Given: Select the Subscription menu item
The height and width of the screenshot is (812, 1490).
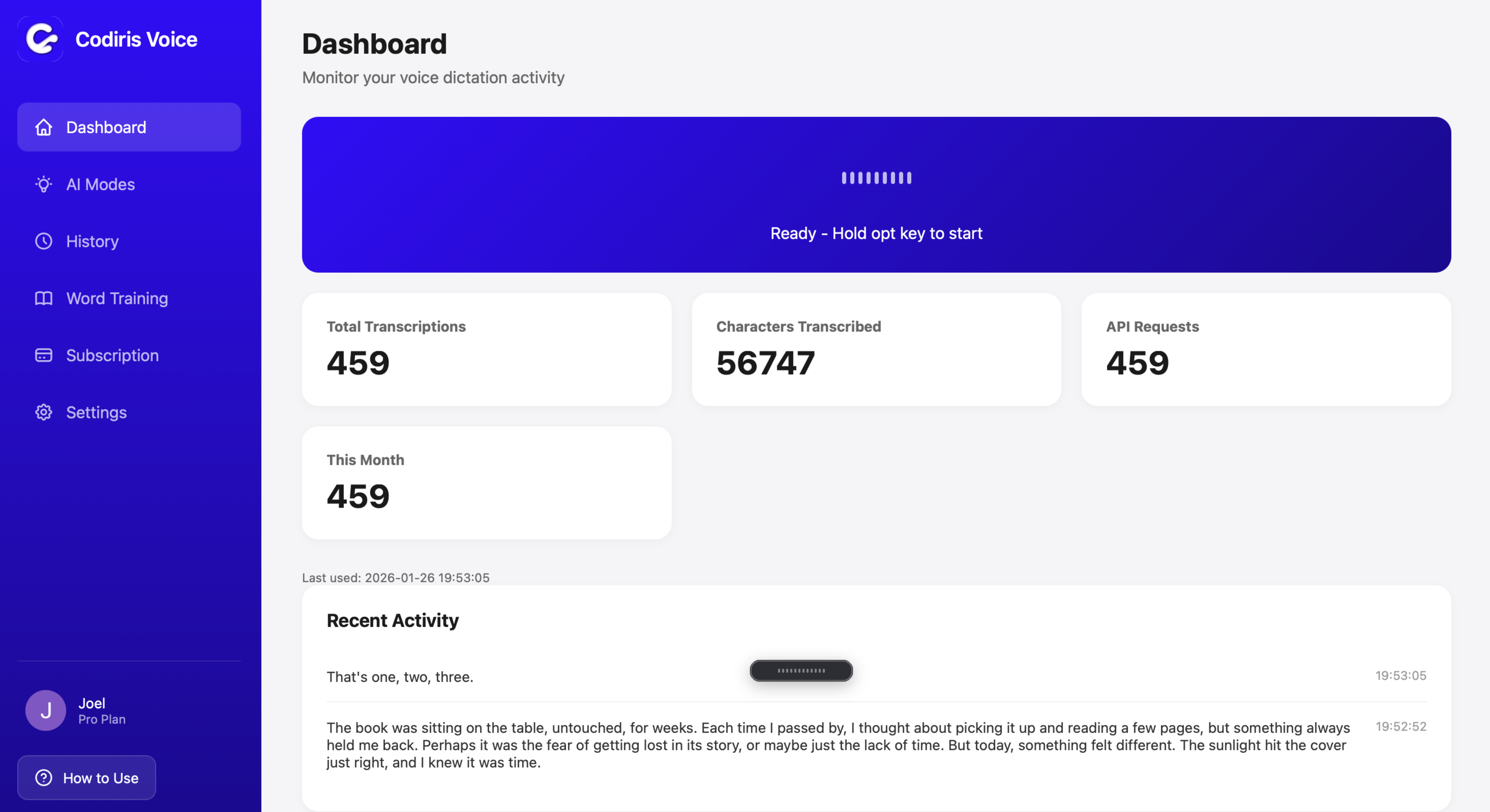Looking at the screenshot, I should [x=112, y=355].
